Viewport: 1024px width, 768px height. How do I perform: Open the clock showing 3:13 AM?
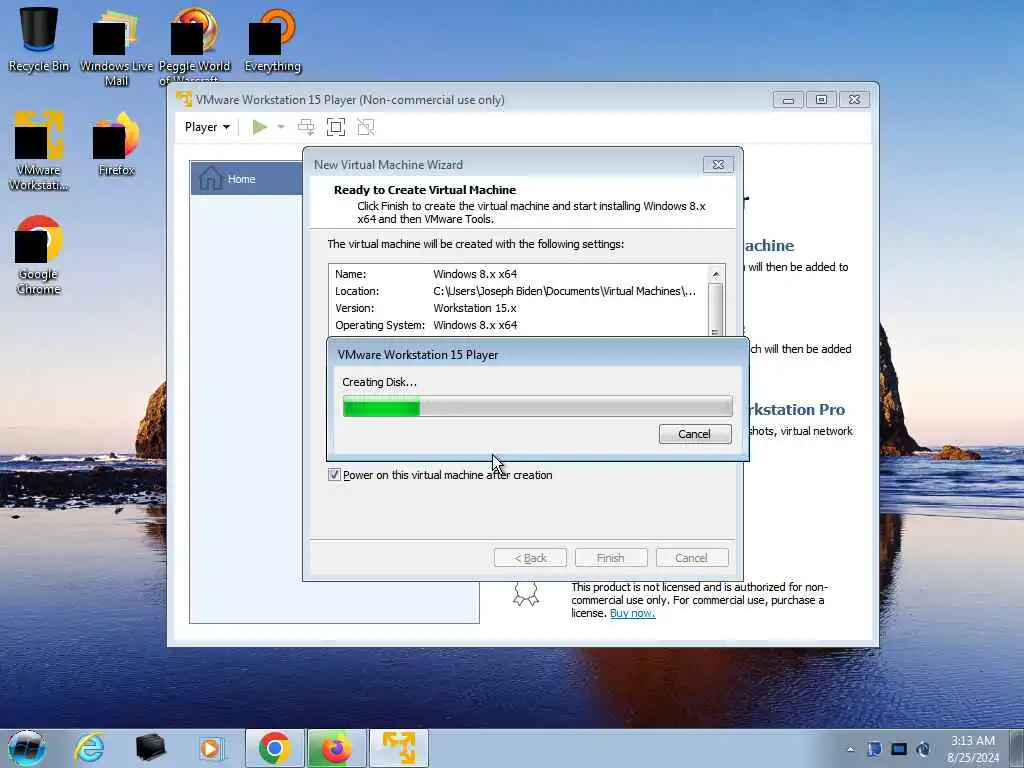pos(972,749)
